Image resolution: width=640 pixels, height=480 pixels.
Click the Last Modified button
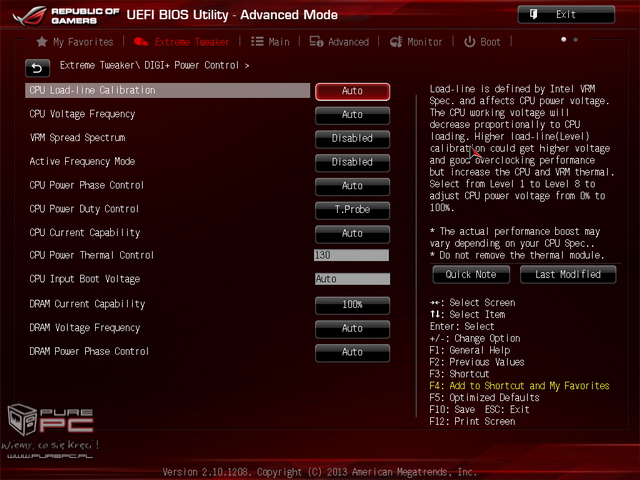point(568,274)
